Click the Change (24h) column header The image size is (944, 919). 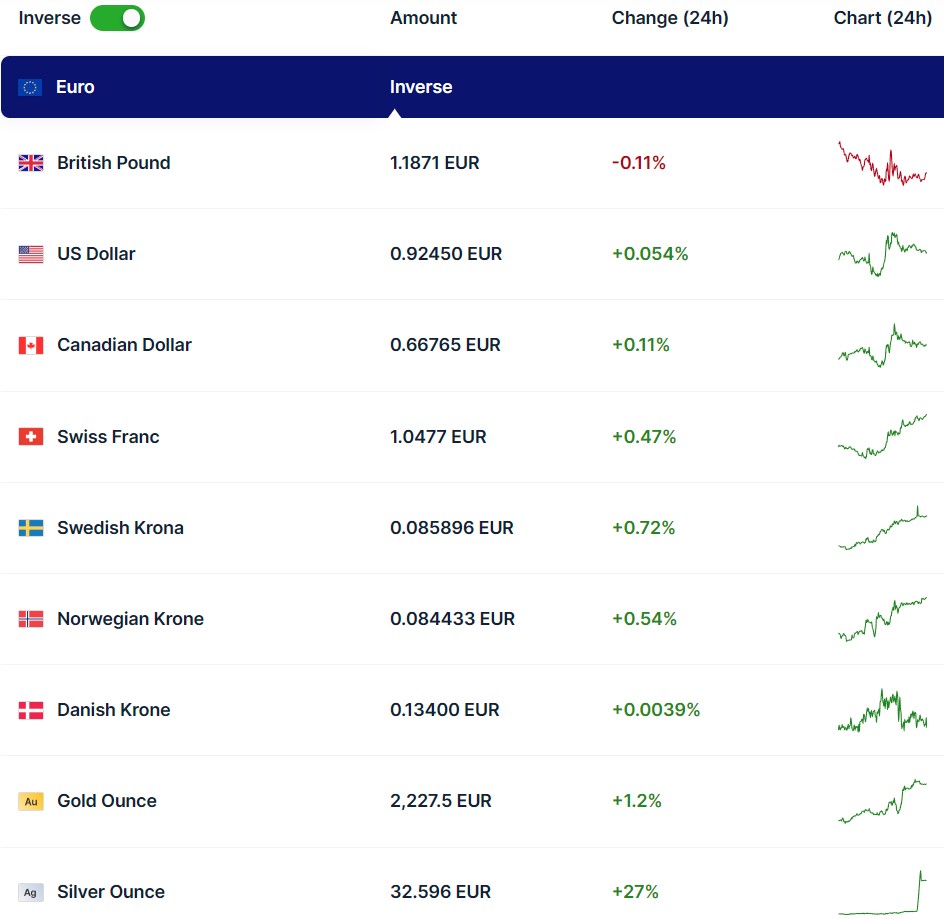[x=670, y=18]
